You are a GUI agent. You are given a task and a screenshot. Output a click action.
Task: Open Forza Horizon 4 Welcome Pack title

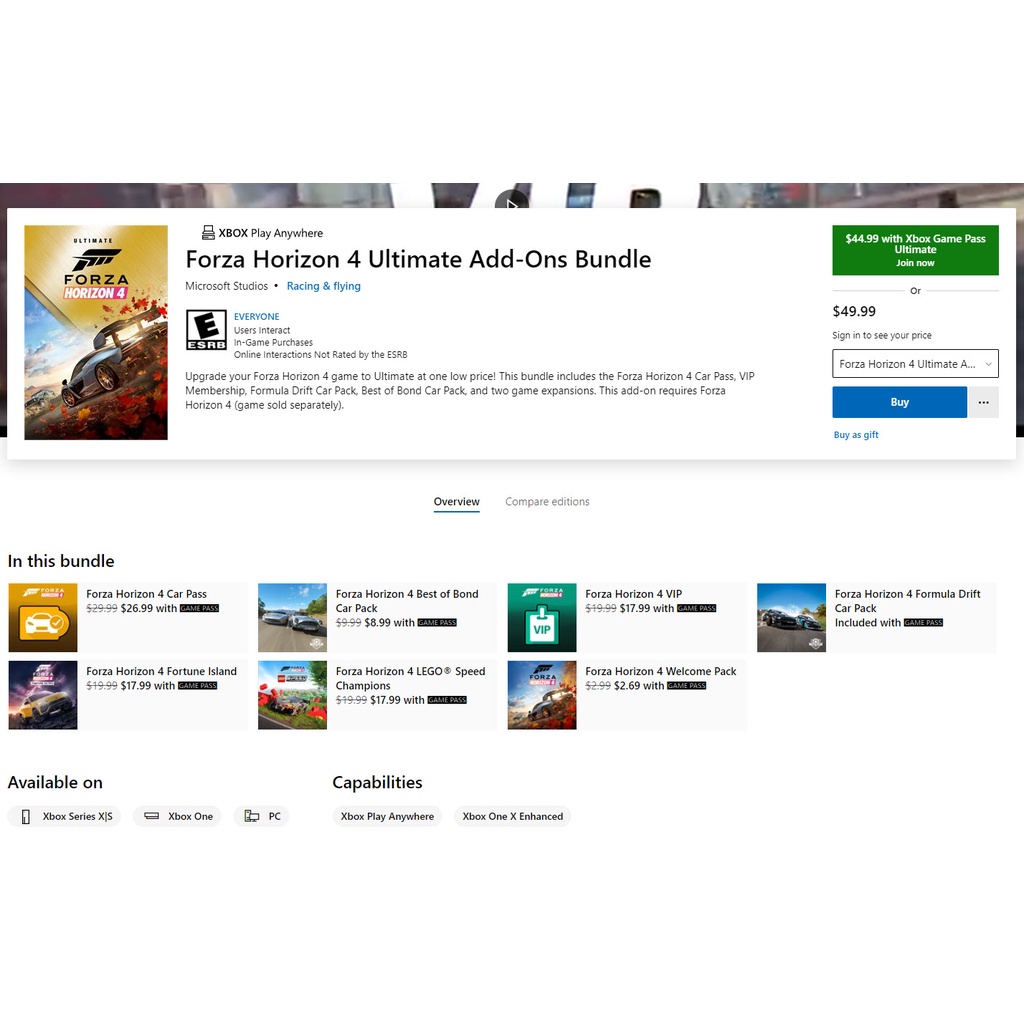660,671
